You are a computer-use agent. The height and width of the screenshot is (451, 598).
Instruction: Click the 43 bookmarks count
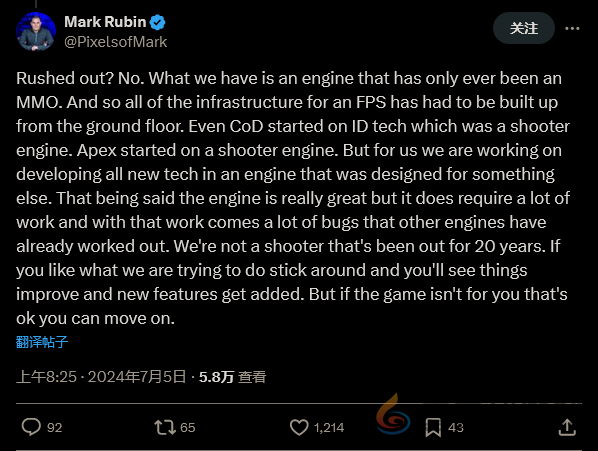coord(456,427)
